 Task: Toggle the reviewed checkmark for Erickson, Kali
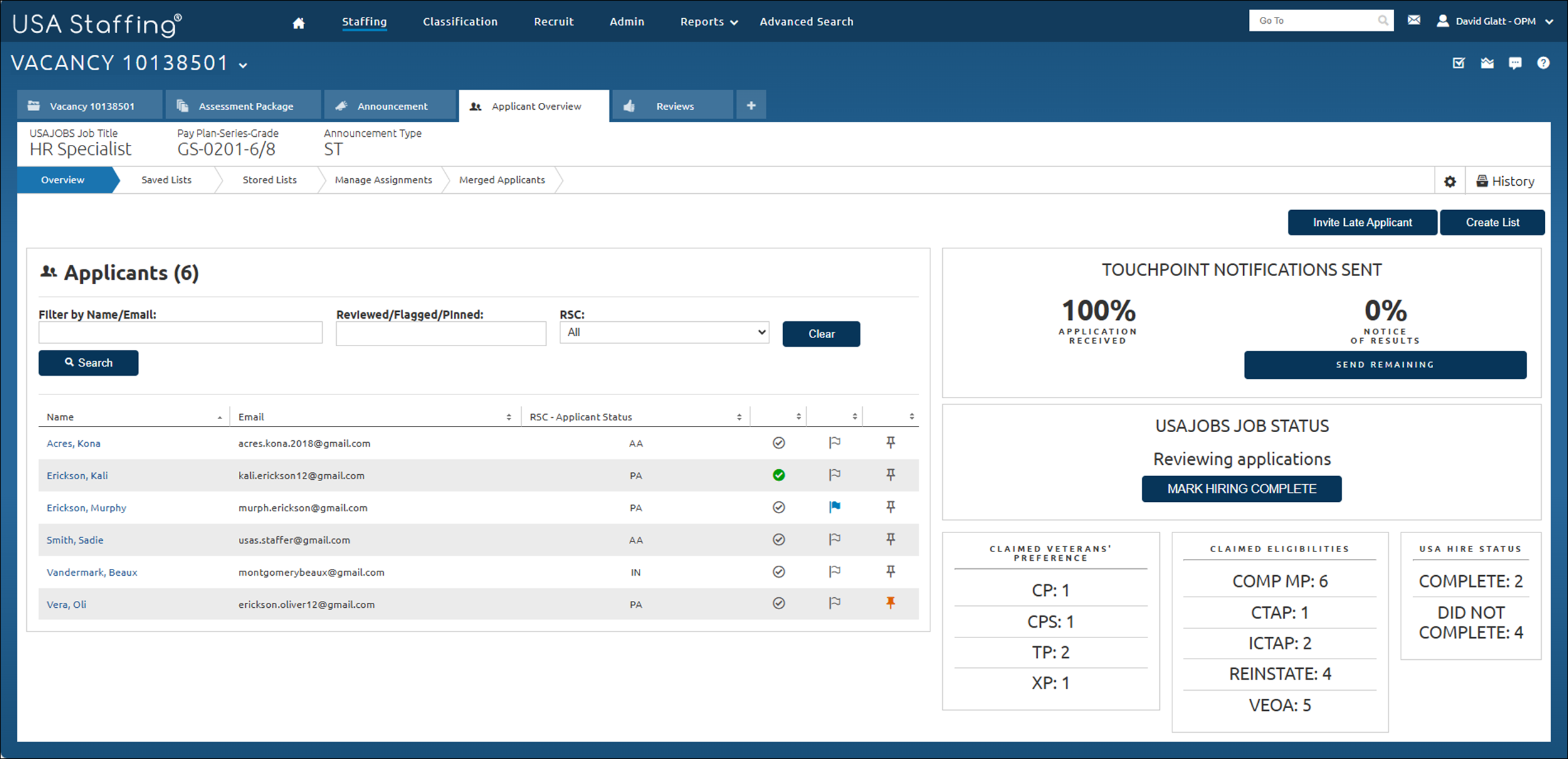[778, 475]
